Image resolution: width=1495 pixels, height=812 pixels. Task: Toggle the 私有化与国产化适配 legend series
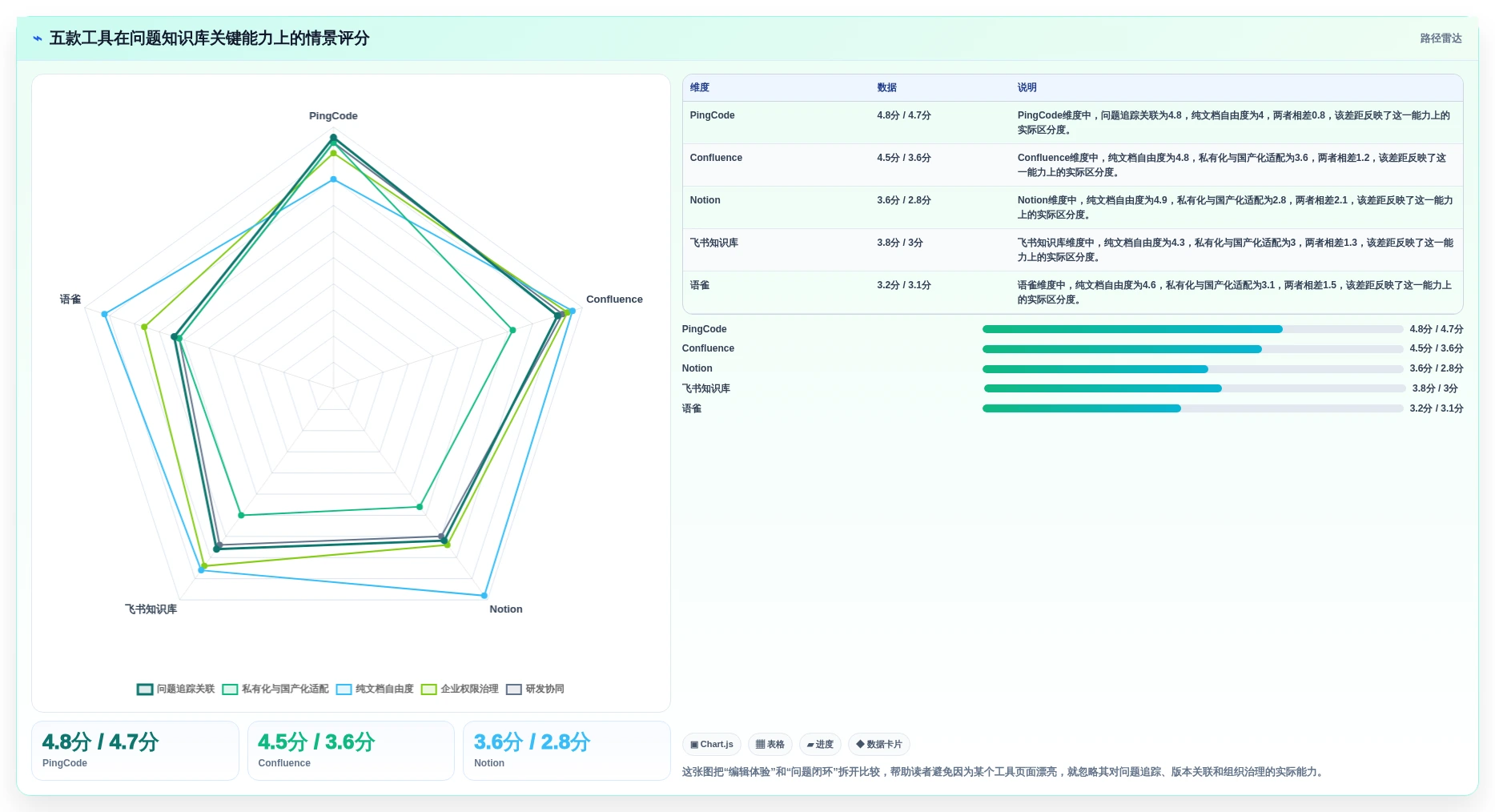pyautogui.click(x=275, y=689)
